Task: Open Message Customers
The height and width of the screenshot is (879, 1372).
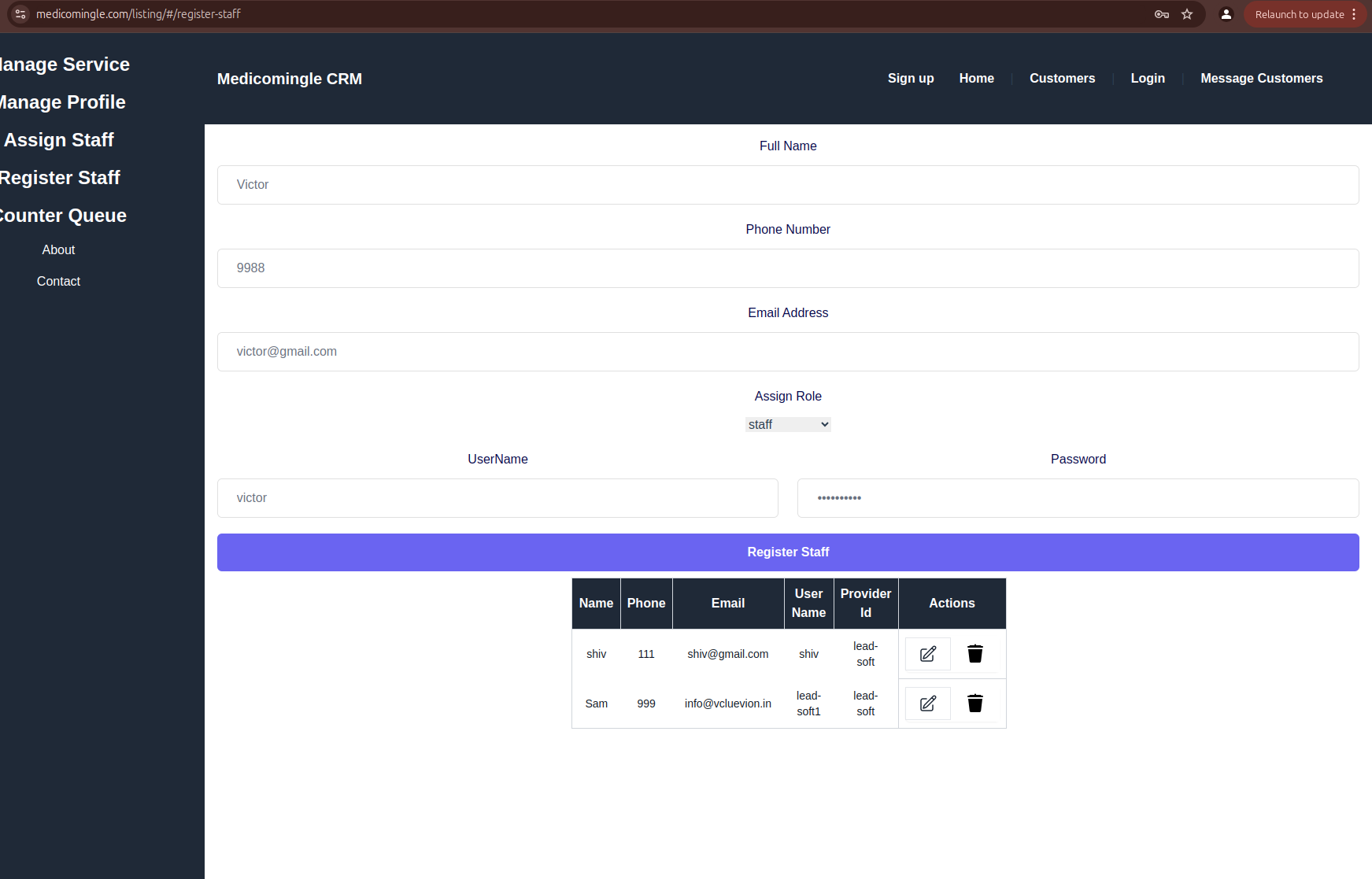Action: click(1261, 78)
